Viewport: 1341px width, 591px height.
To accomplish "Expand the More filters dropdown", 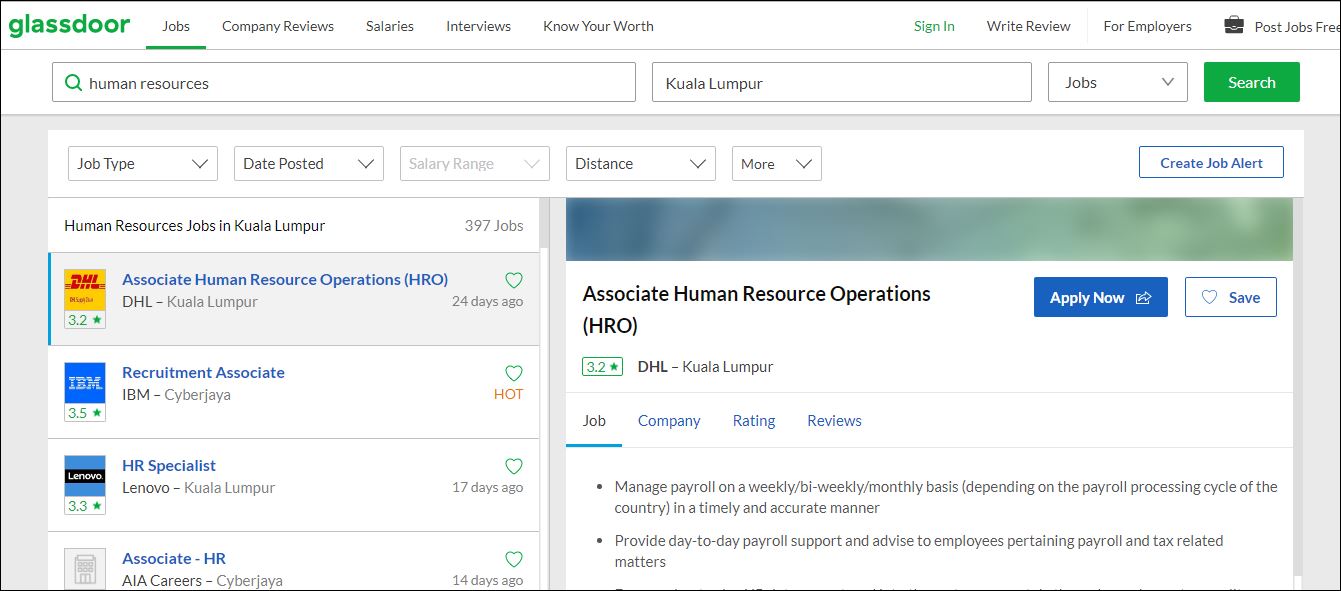I will [x=777, y=164].
